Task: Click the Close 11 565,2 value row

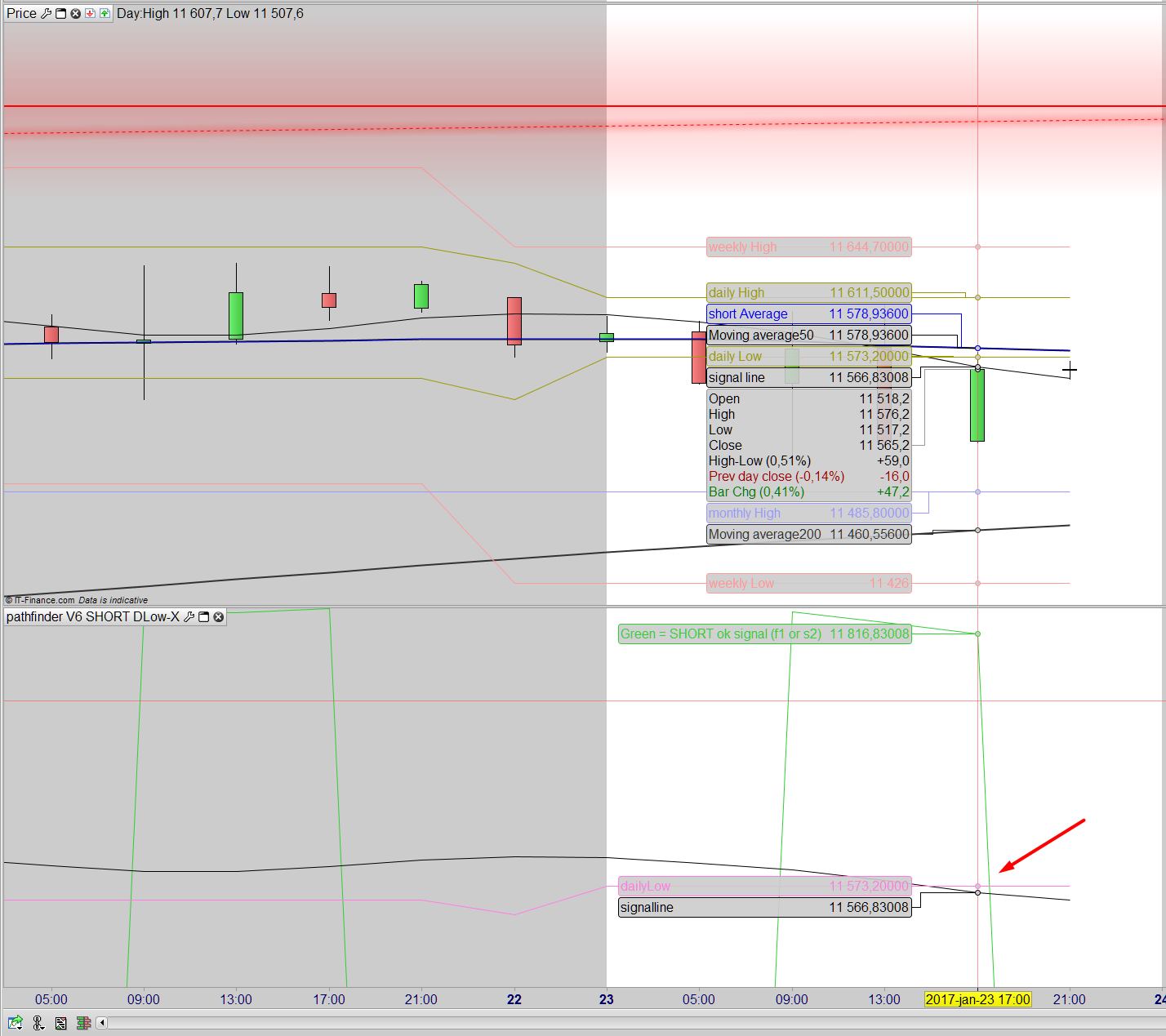Action: pyautogui.click(x=808, y=445)
